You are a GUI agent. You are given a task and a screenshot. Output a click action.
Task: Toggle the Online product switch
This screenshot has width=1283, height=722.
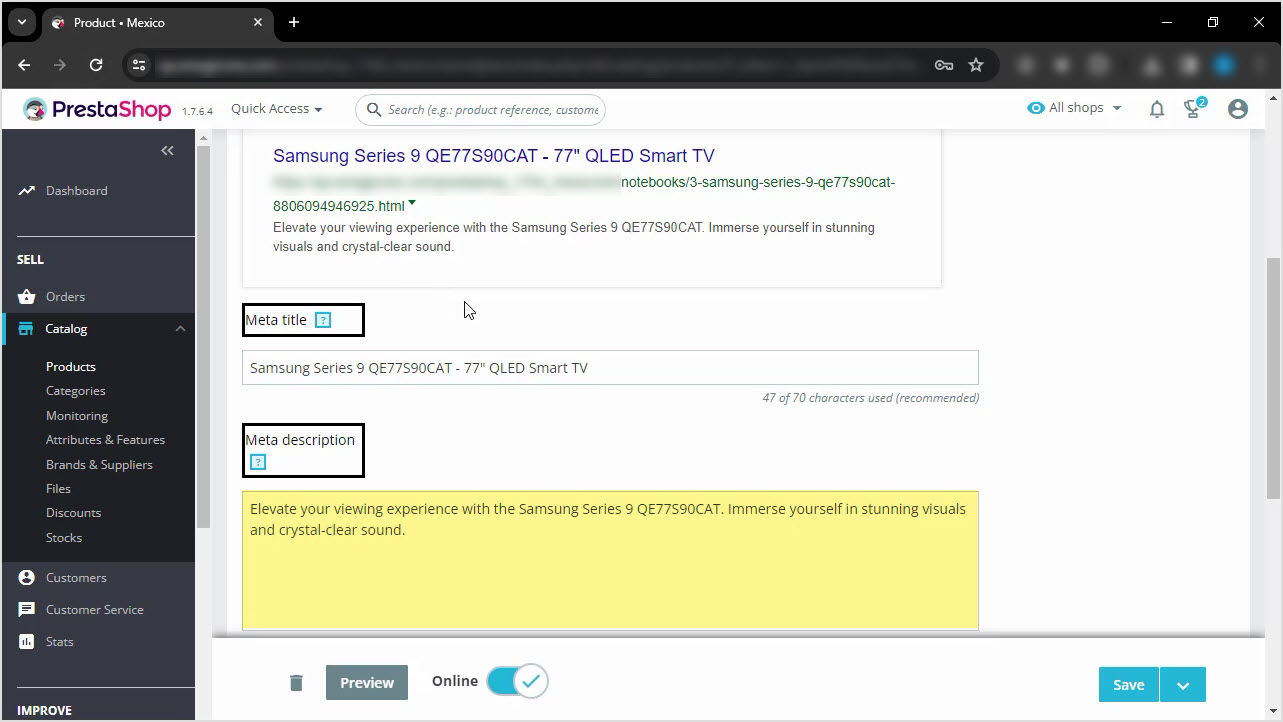tap(517, 682)
